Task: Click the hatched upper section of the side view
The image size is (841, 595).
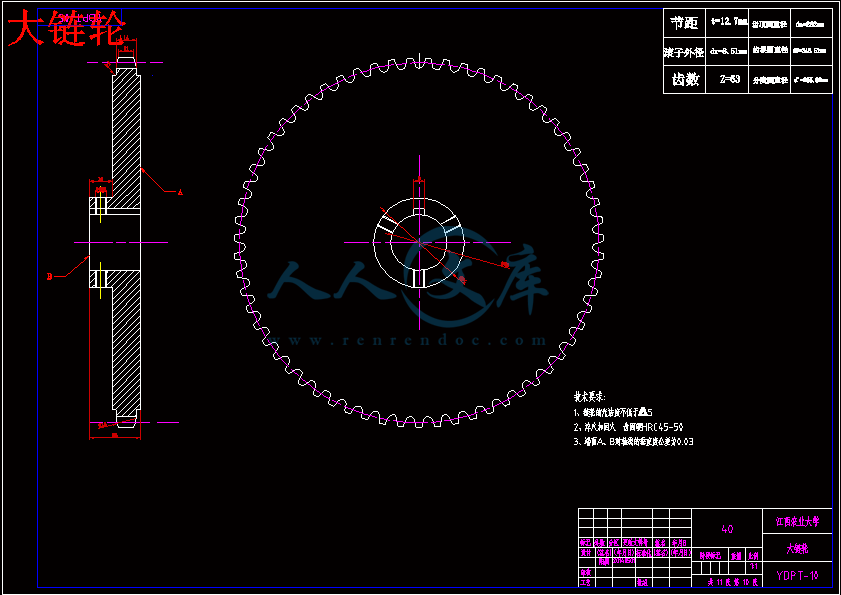Action: 127,138
